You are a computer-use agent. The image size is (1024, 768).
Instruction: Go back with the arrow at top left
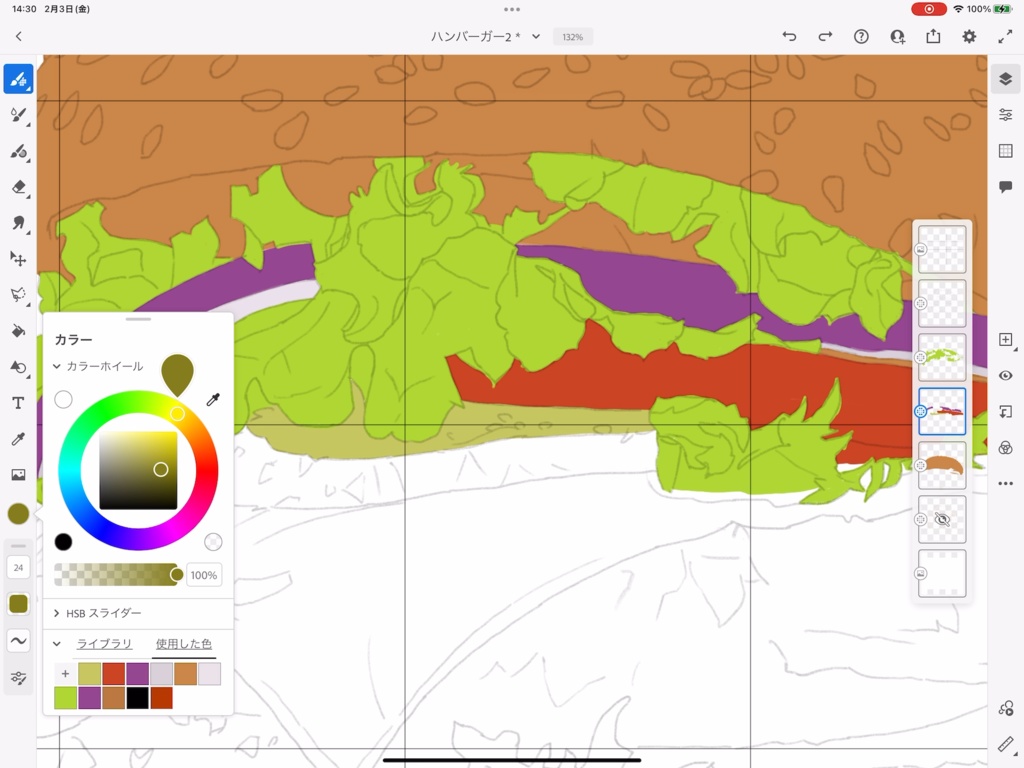coord(18,37)
